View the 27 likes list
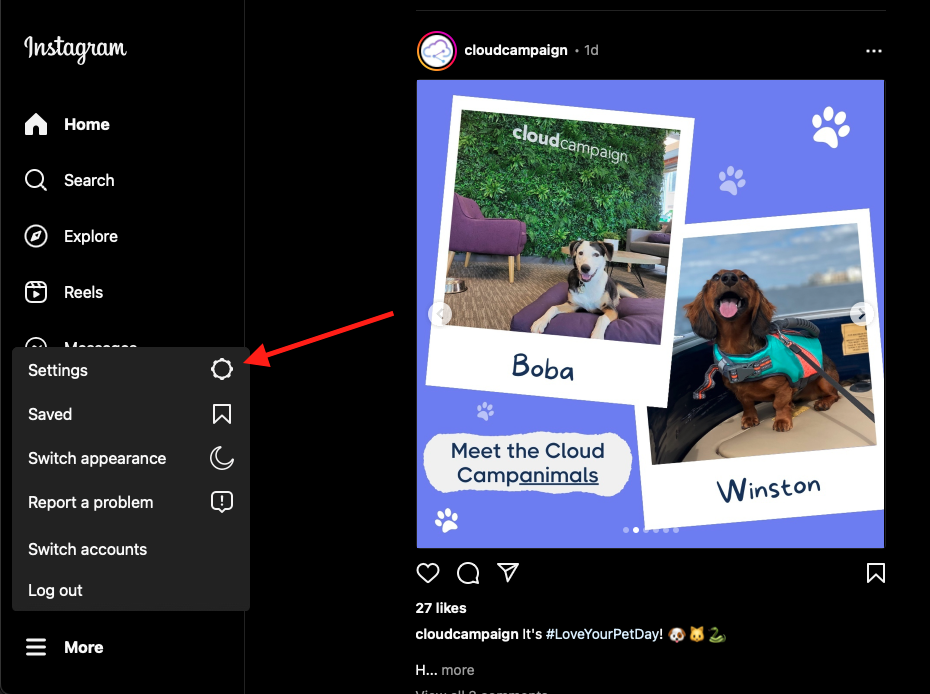 pyautogui.click(x=441, y=608)
